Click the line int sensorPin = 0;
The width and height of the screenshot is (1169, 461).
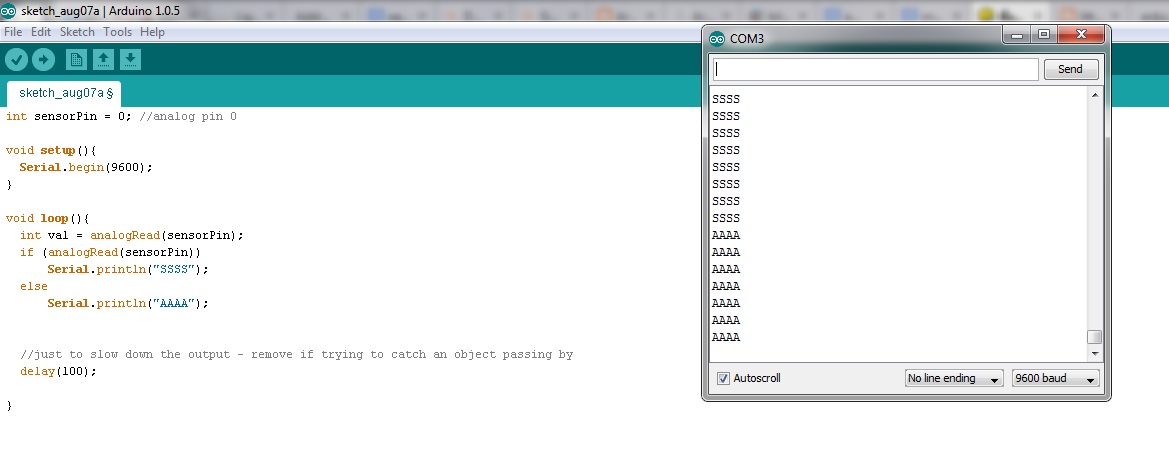[69, 117]
